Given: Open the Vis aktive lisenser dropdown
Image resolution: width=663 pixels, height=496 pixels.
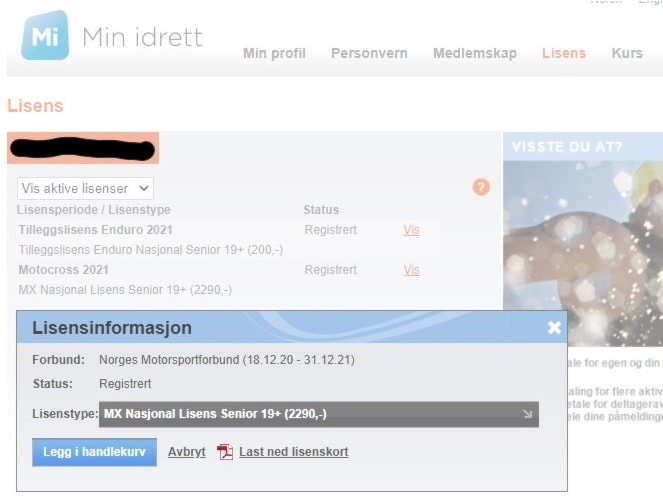Looking at the screenshot, I should coord(86,188).
